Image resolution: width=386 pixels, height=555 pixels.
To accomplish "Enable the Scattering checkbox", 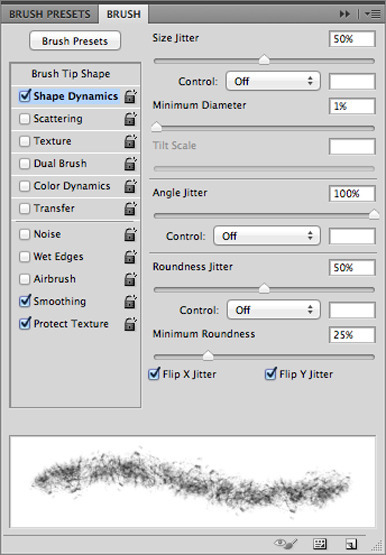I will 24,119.
